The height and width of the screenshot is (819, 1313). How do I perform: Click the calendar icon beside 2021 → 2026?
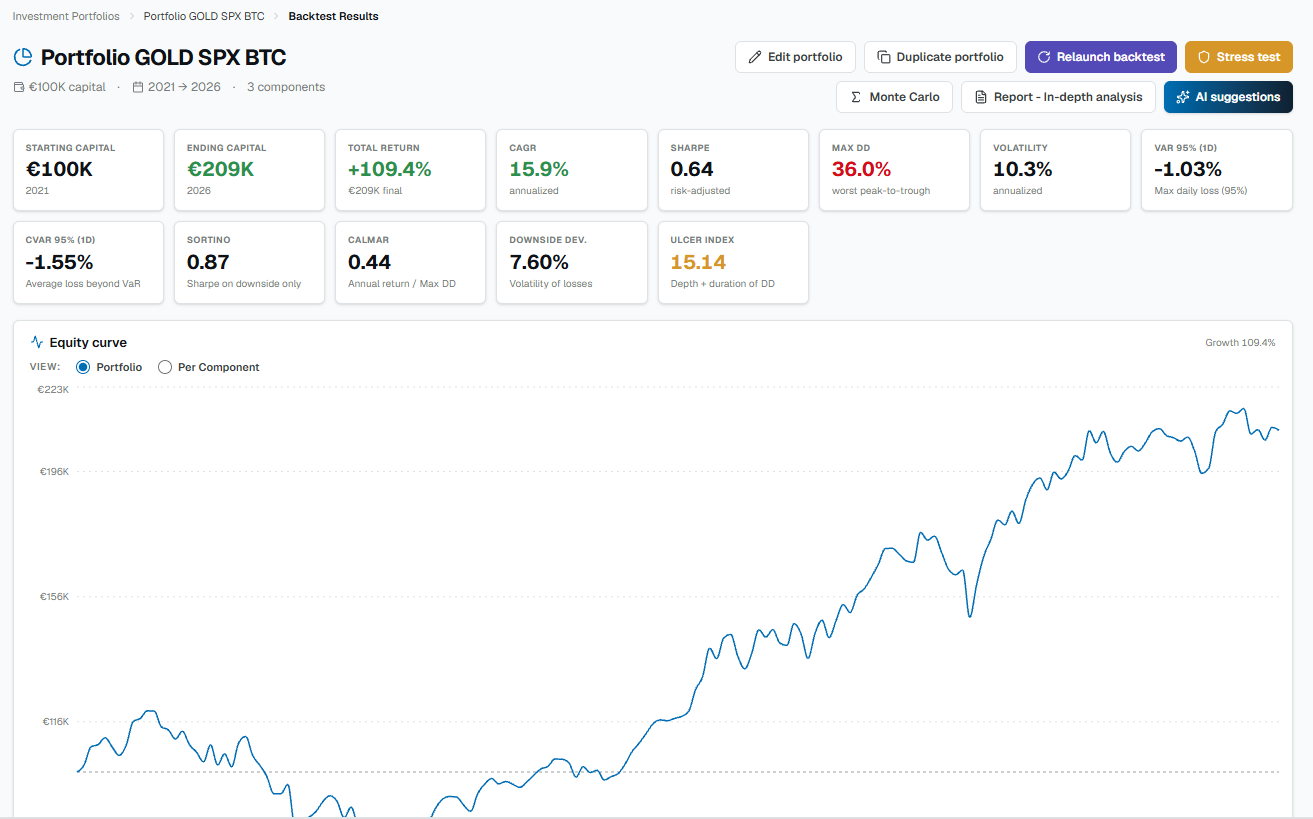pos(138,87)
